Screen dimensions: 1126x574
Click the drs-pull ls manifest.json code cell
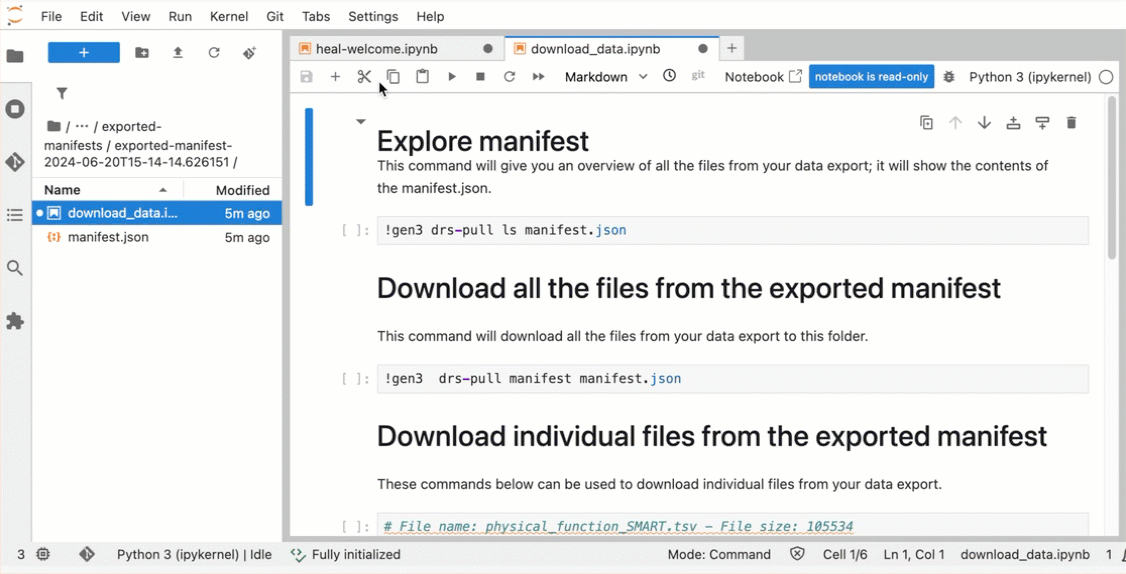(x=732, y=231)
